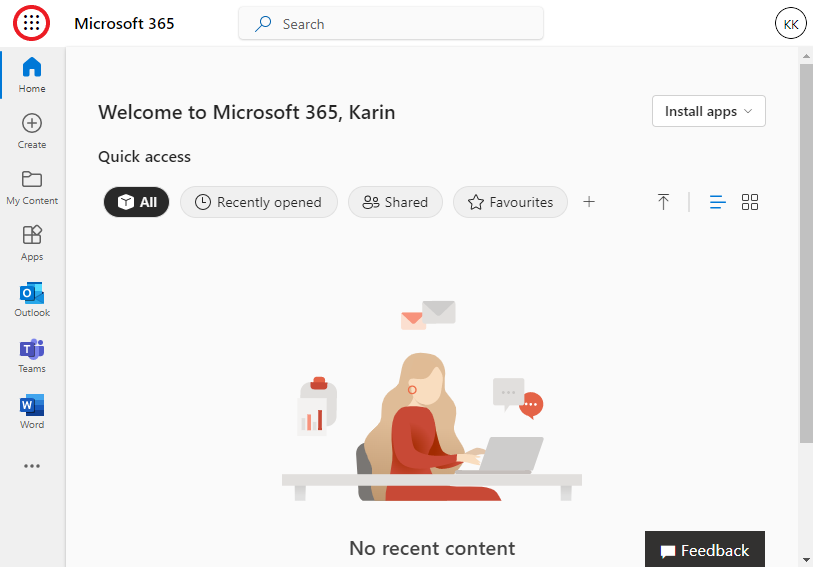Select the Favourites filter
The image size is (813, 567).
(510, 202)
